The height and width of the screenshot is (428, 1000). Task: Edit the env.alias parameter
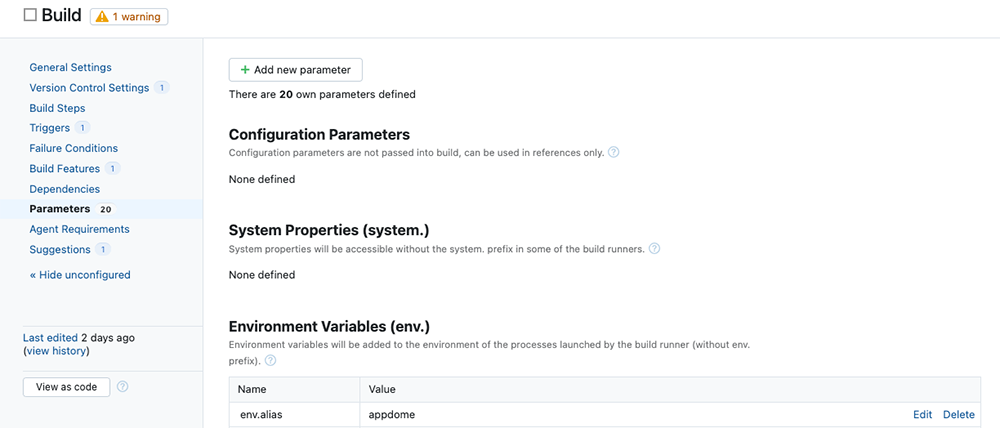pos(922,415)
